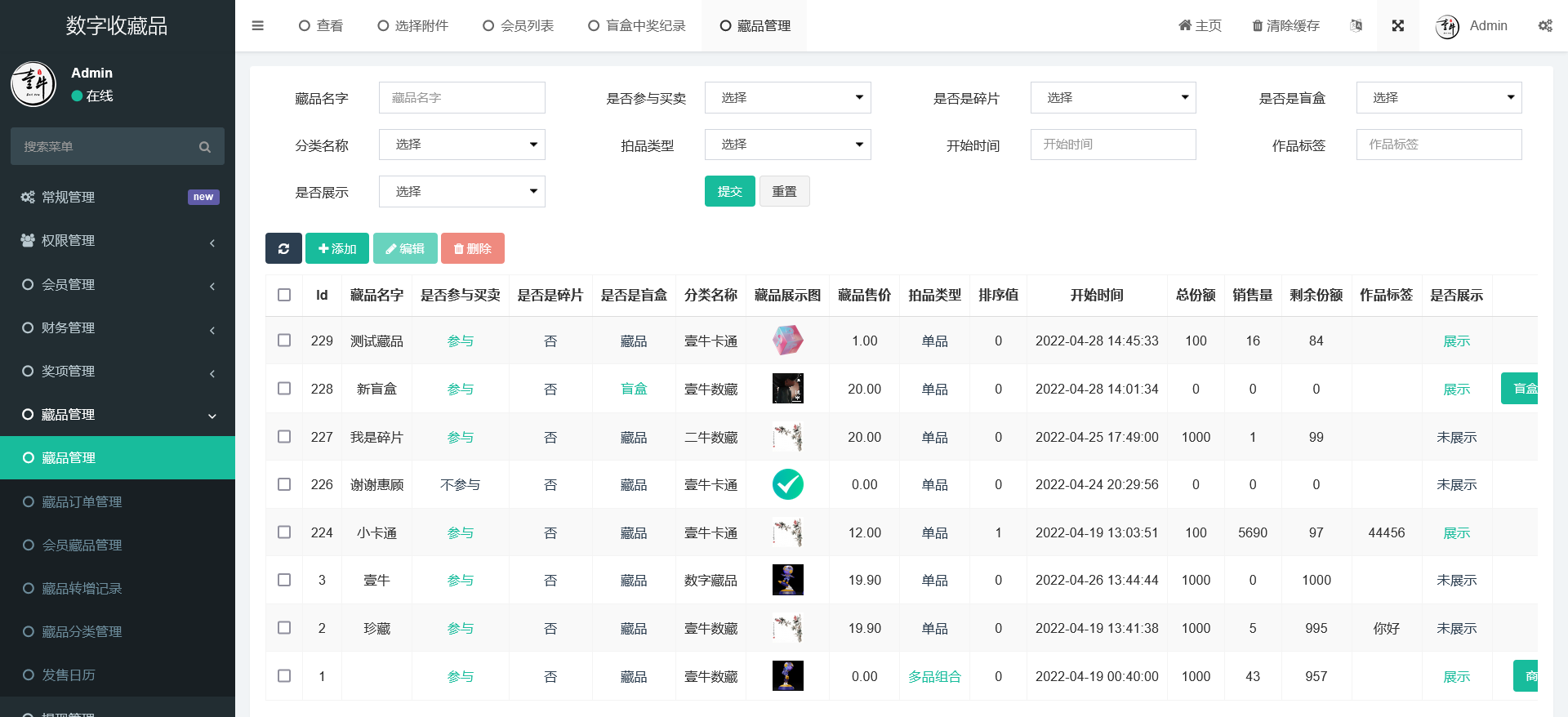Screen dimensions: 1568x717
Task: Go to 主页 via the home icon
Action: point(1185,26)
